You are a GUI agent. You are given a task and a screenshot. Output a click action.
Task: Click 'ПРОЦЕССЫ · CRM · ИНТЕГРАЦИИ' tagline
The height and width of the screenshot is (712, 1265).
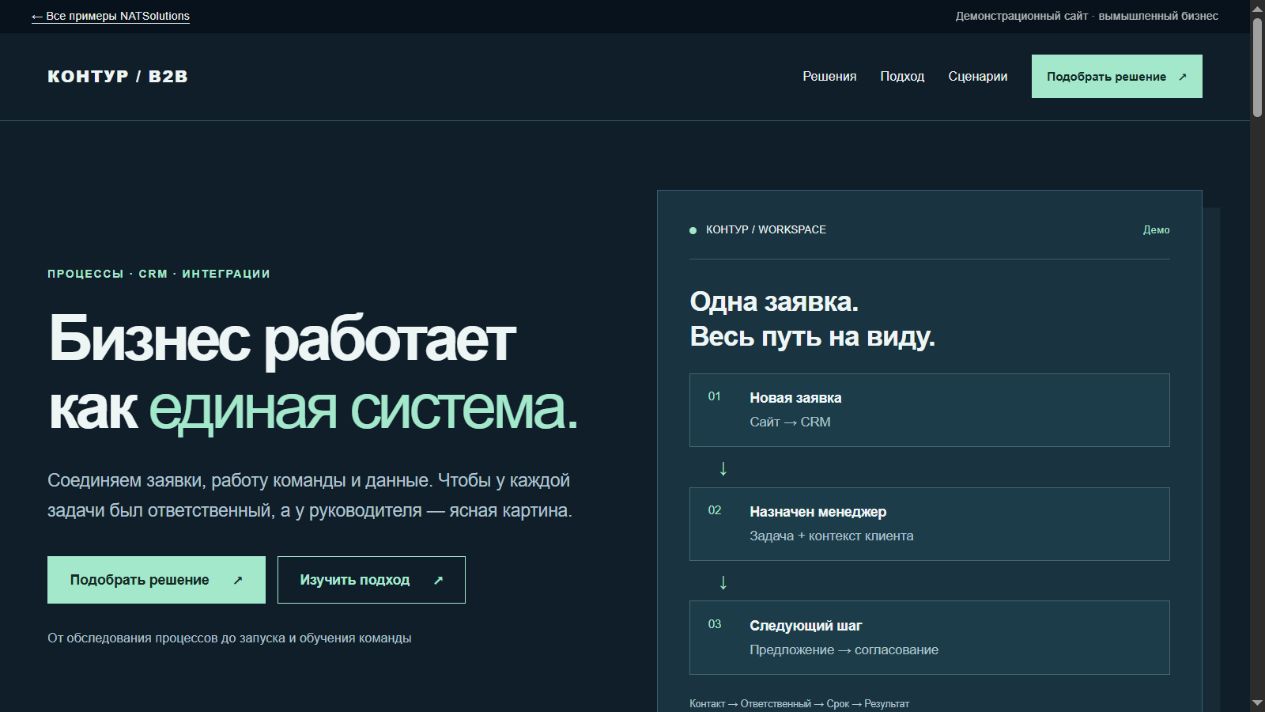point(159,274)
